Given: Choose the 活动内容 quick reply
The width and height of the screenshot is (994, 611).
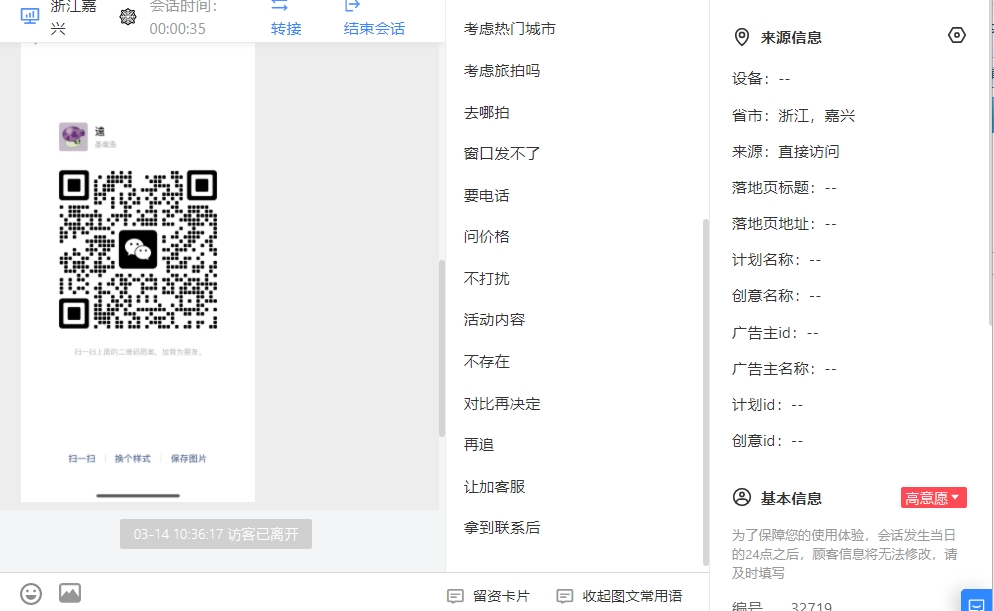Looking at the screenshot, I should pos(494,320).
